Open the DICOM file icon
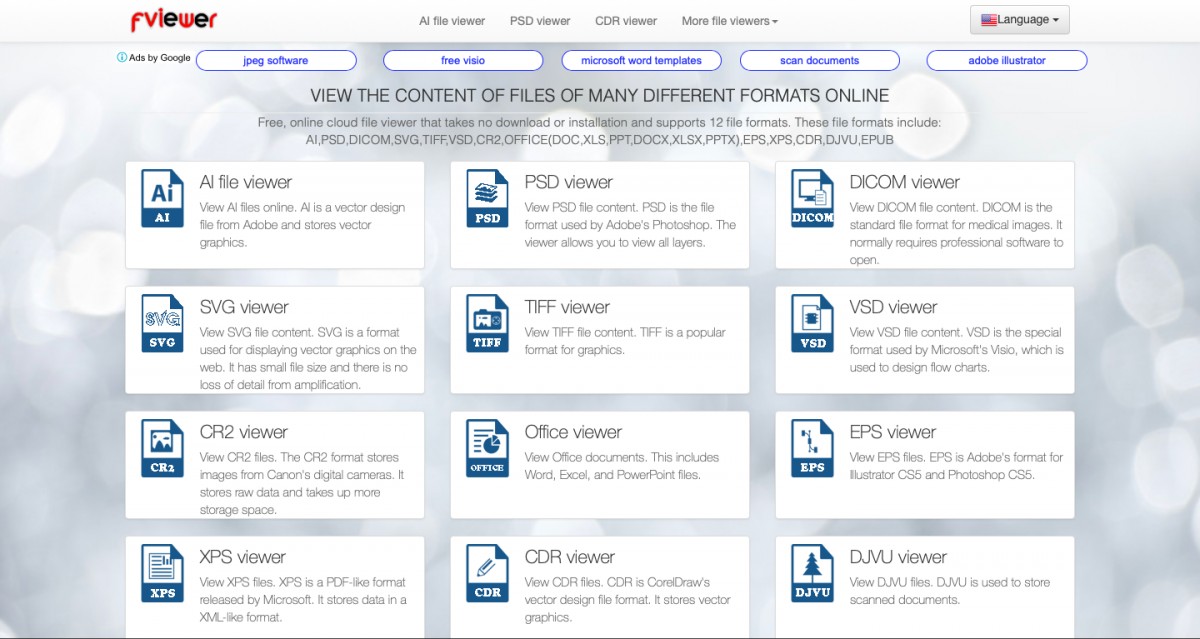The width and height of the screenshot is (1200, 639). pyautogui.click(x=812, y=198)
